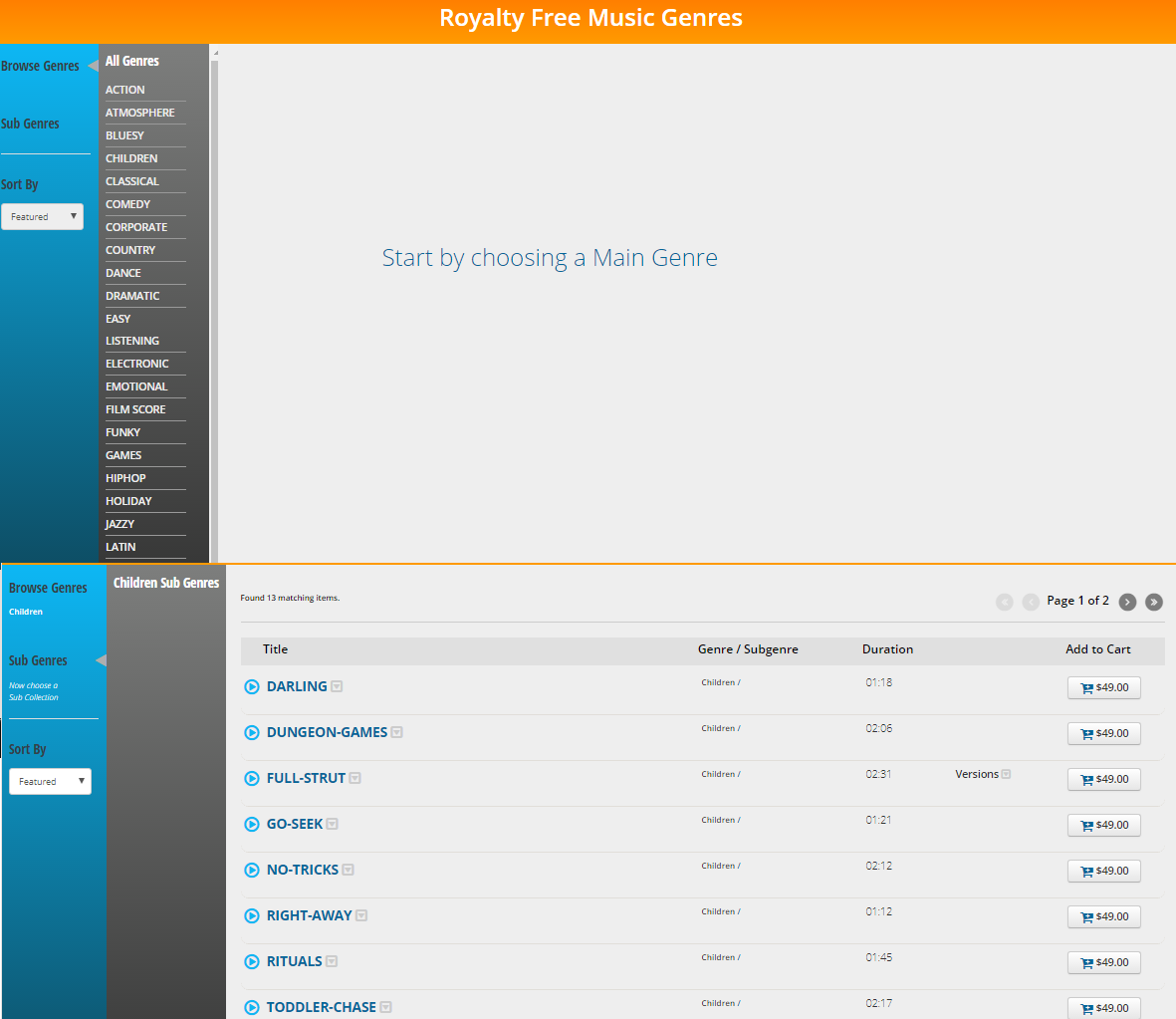Add NO-TRICKS to cart for $49.00
The height and width of the screenshot is (1019, 1176).
coord(1104,871)
